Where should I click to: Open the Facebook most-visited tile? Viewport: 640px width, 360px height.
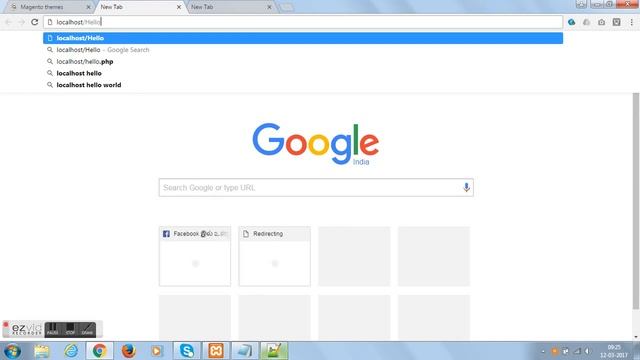pyautogui.click(x=195, y=256)
